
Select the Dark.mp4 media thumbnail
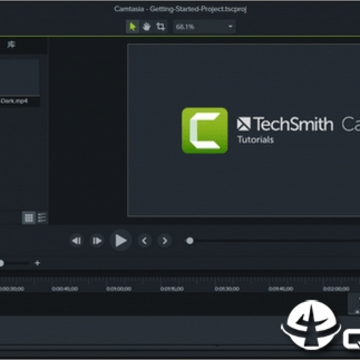click(19, 78)
